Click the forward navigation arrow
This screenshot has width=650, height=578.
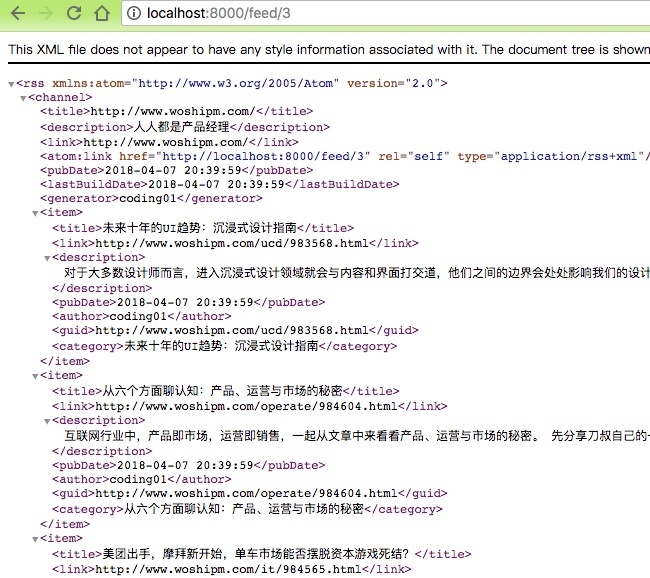(46, 13)
